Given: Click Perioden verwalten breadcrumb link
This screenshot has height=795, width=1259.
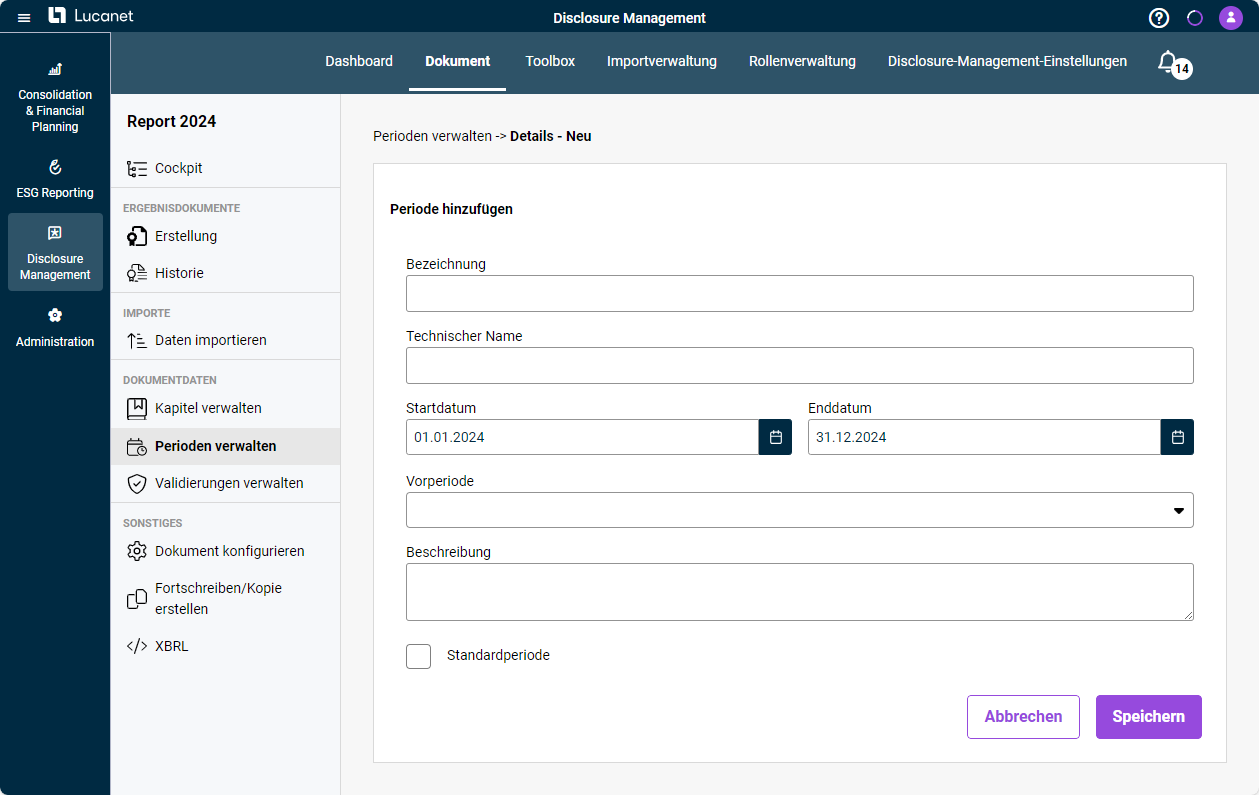Looking at the screenshot, I should point(432,136).
